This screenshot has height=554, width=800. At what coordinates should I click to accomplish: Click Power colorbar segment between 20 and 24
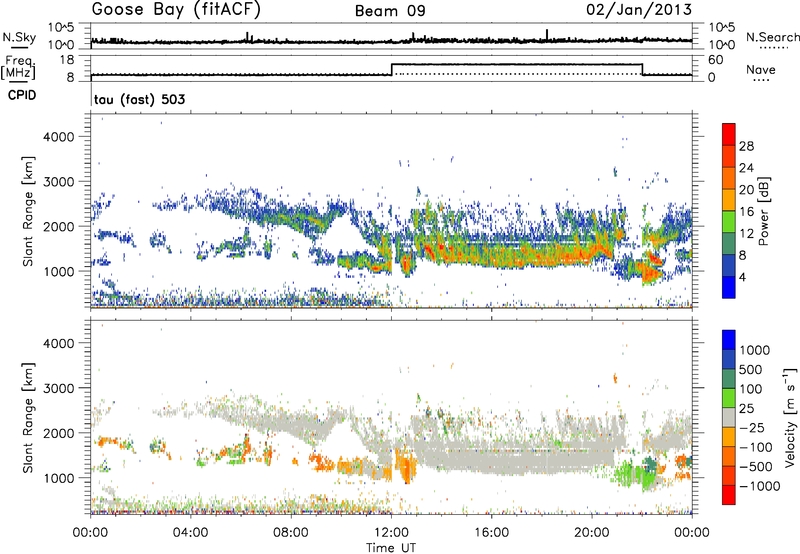[x=729, y=178]
